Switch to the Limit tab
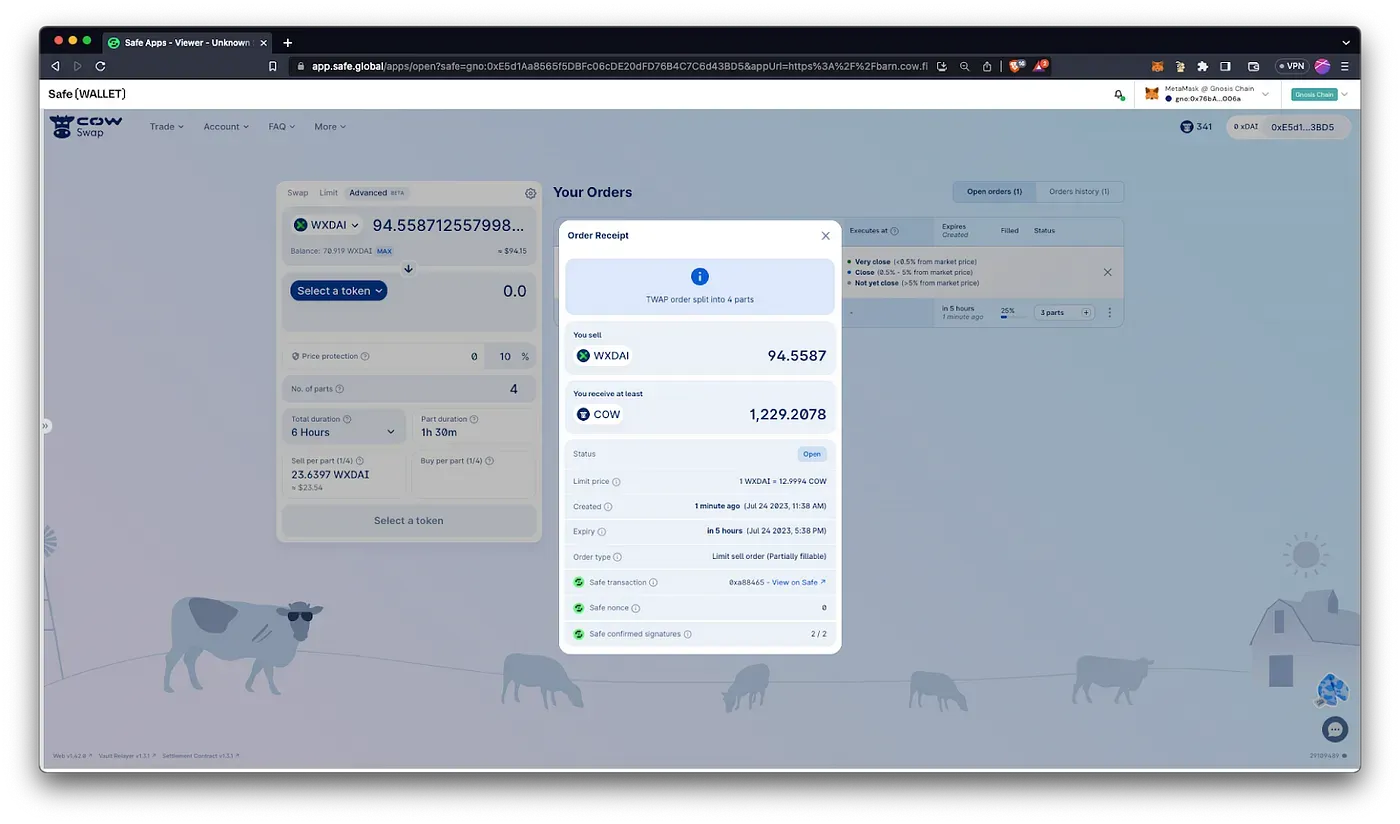This screenshot has height=824, width=1400. coord(329,193)
